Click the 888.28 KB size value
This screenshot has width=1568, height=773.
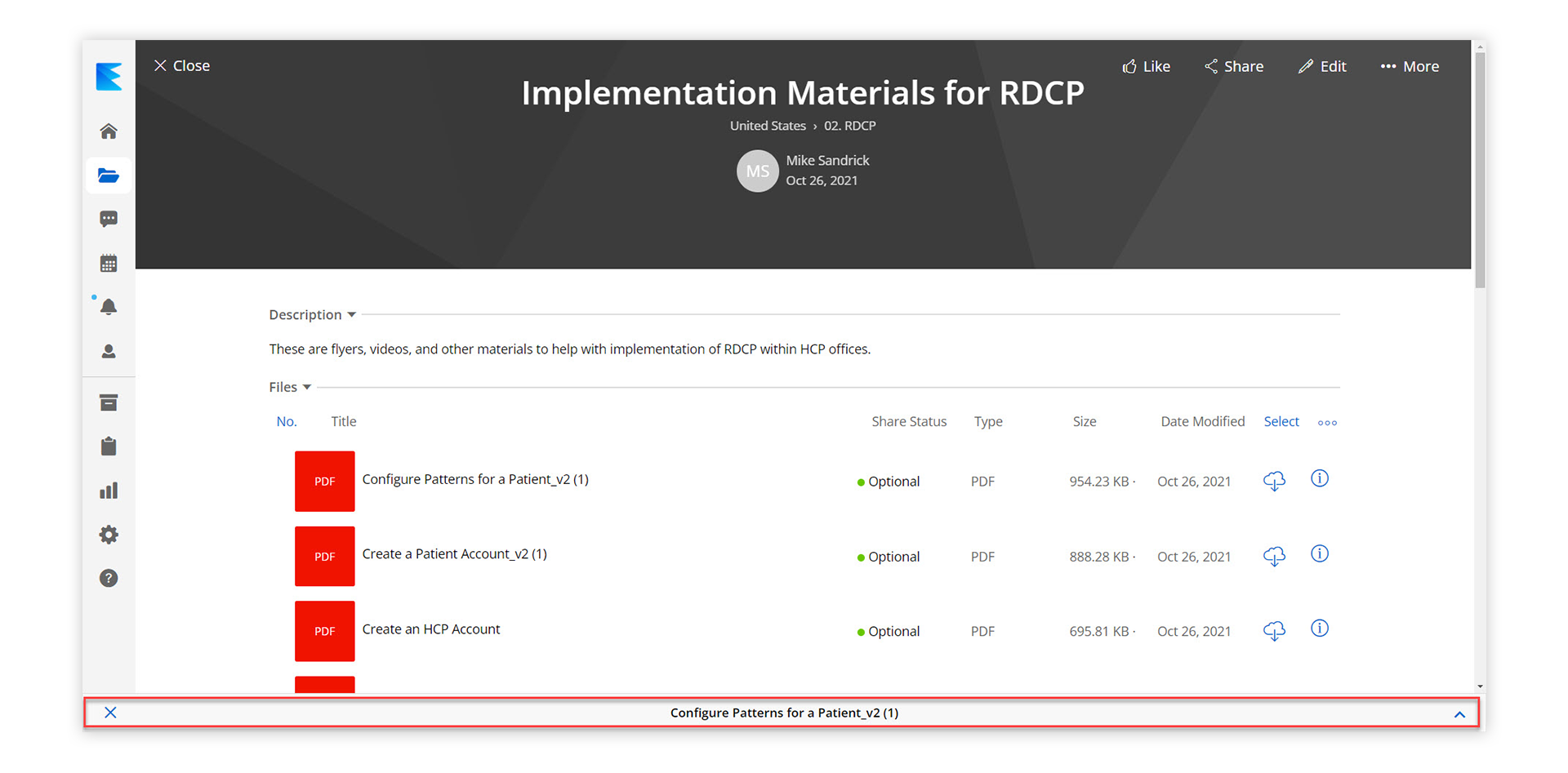1099,557
